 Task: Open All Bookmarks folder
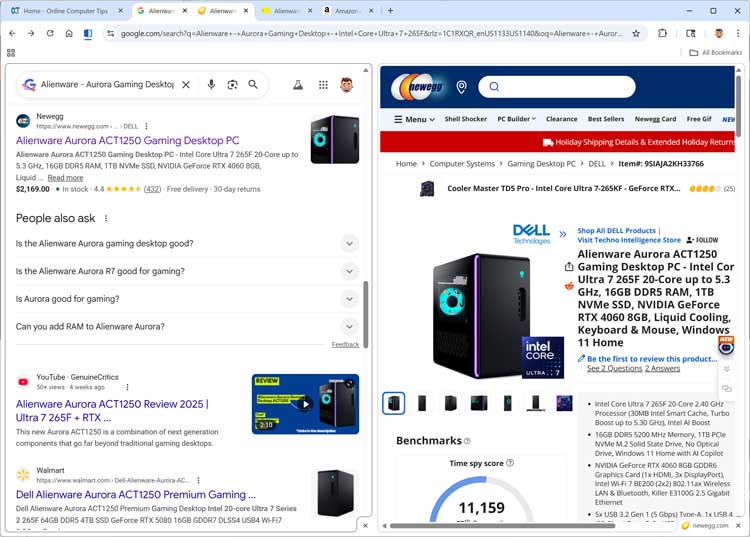(716, 53)
